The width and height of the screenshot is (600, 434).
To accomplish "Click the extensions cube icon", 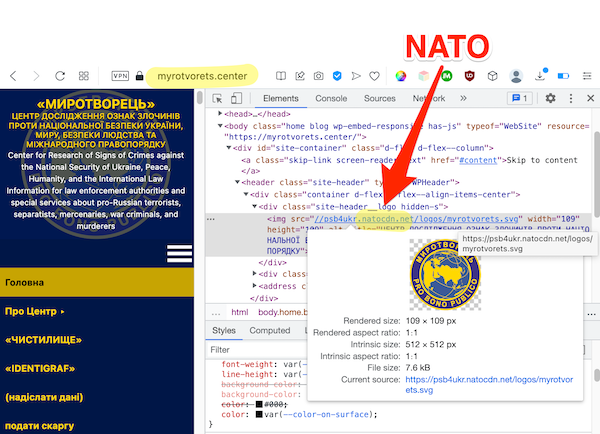I will coord(492,76).
